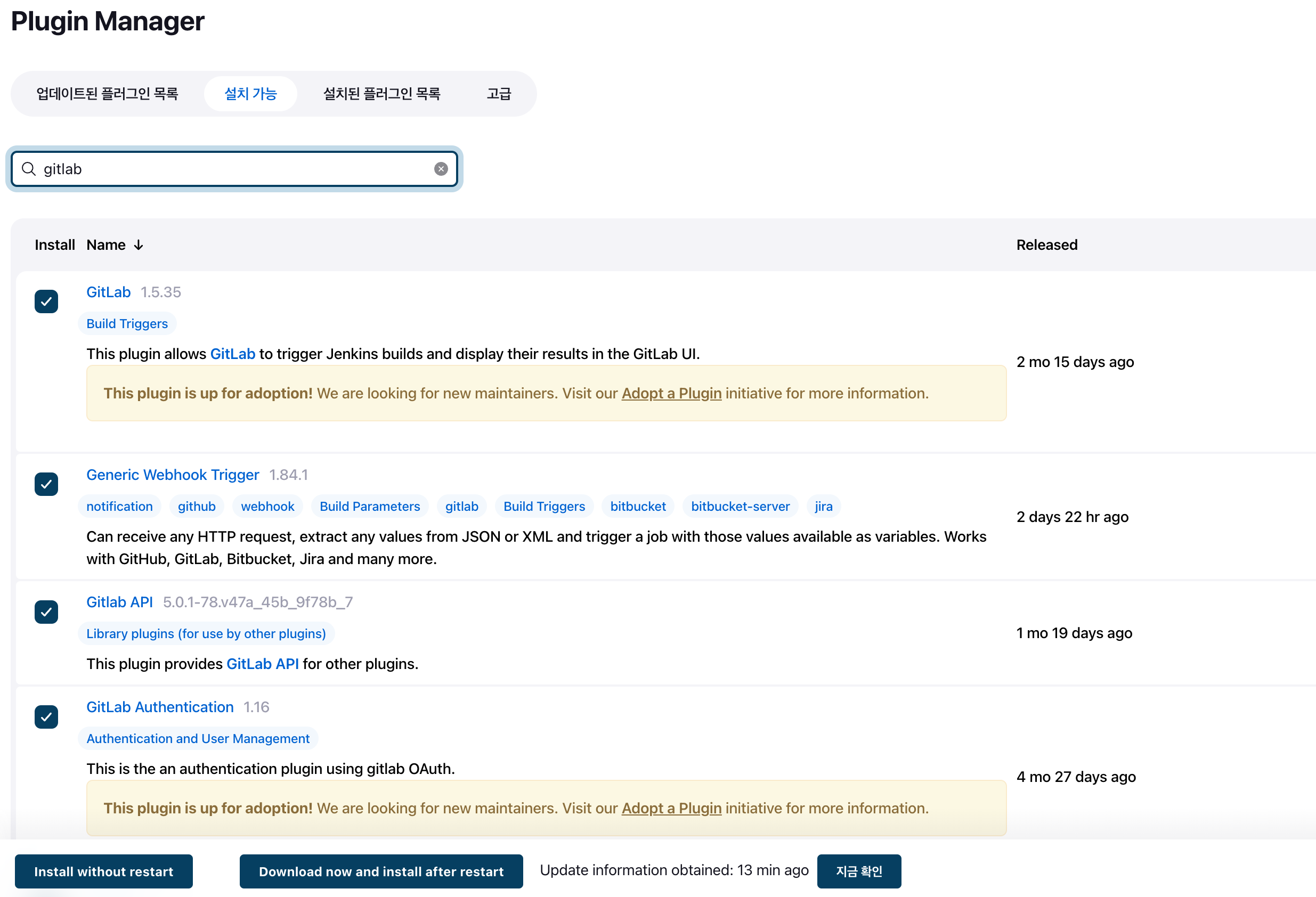Switch to 업데이트된 플러그인 목록 tab
The width and height of the screenshot is (1316, 897).
pyautogui.click(x=107, y=93)
